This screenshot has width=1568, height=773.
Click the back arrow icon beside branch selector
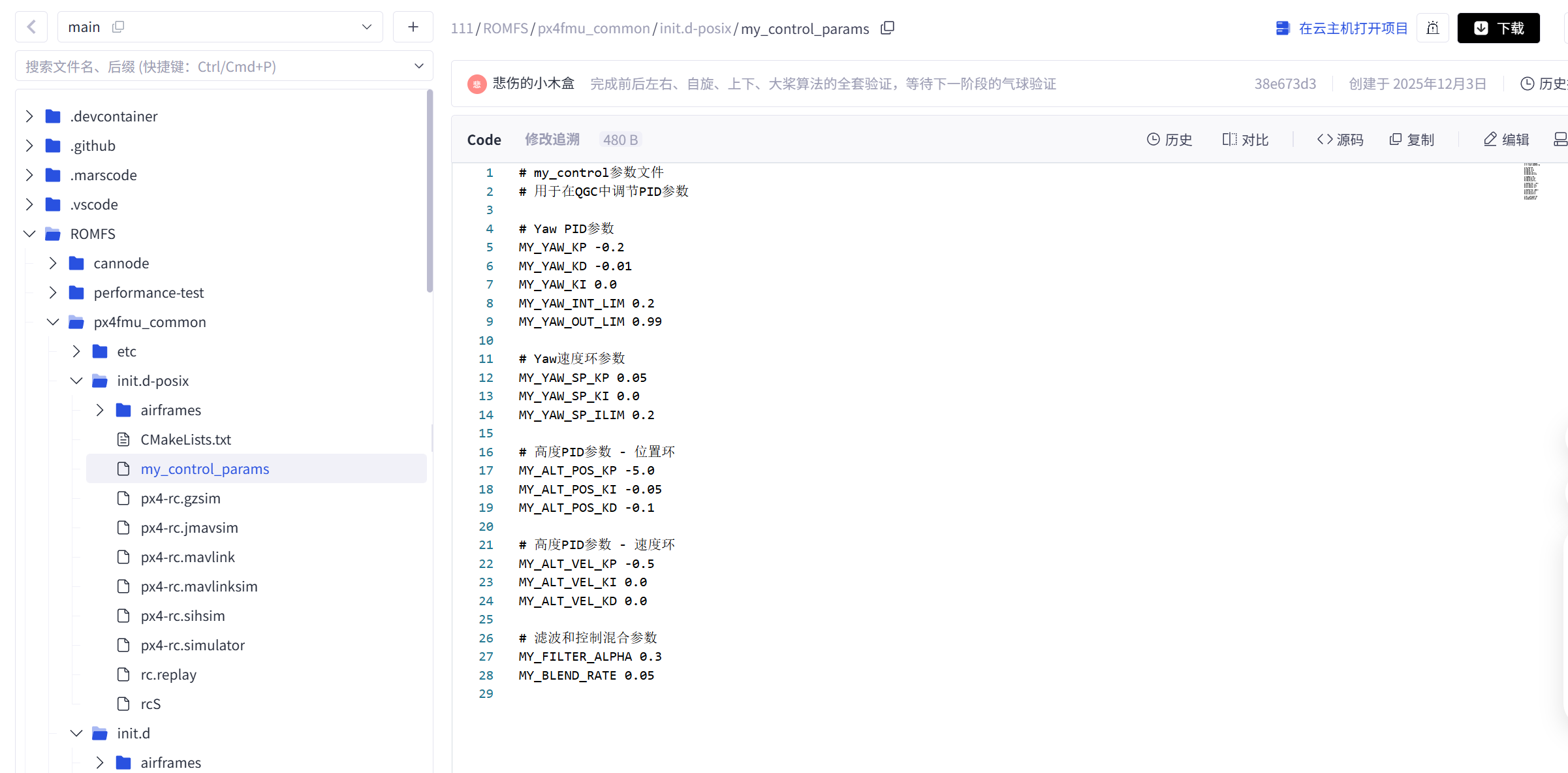coord(31,27)
